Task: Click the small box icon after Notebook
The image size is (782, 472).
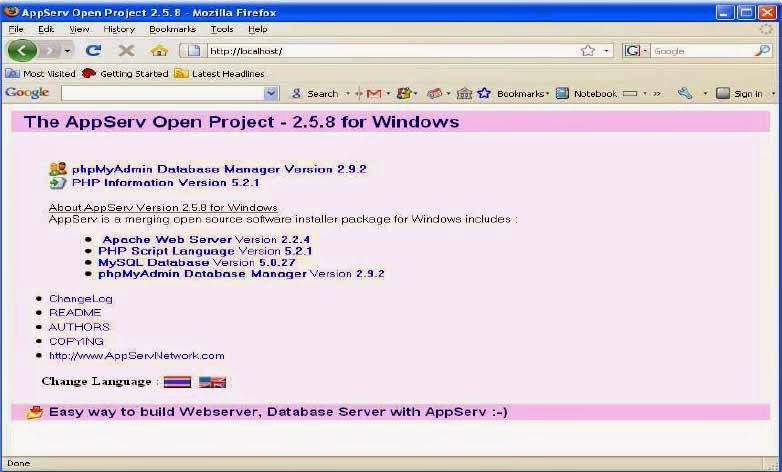Action: point(630,94)
